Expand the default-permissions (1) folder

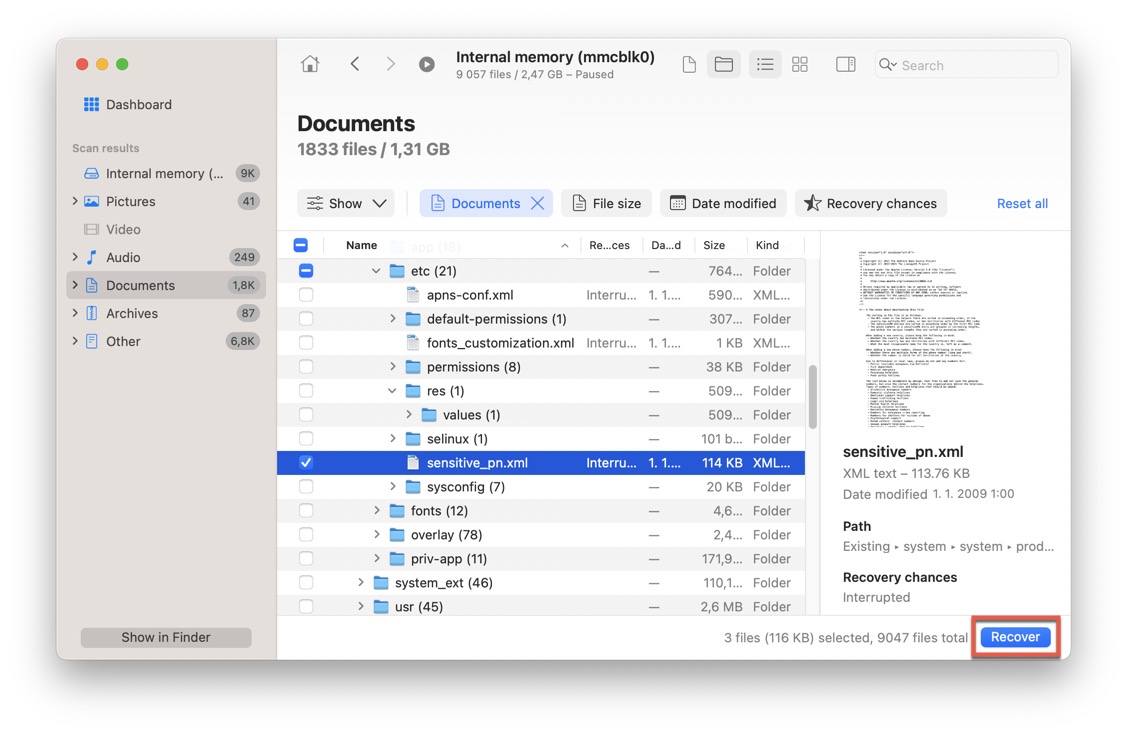pos(392,318)
